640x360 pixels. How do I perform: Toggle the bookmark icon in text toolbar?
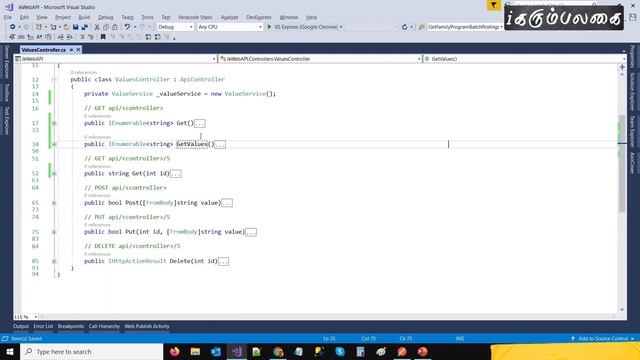click(103, 37)
